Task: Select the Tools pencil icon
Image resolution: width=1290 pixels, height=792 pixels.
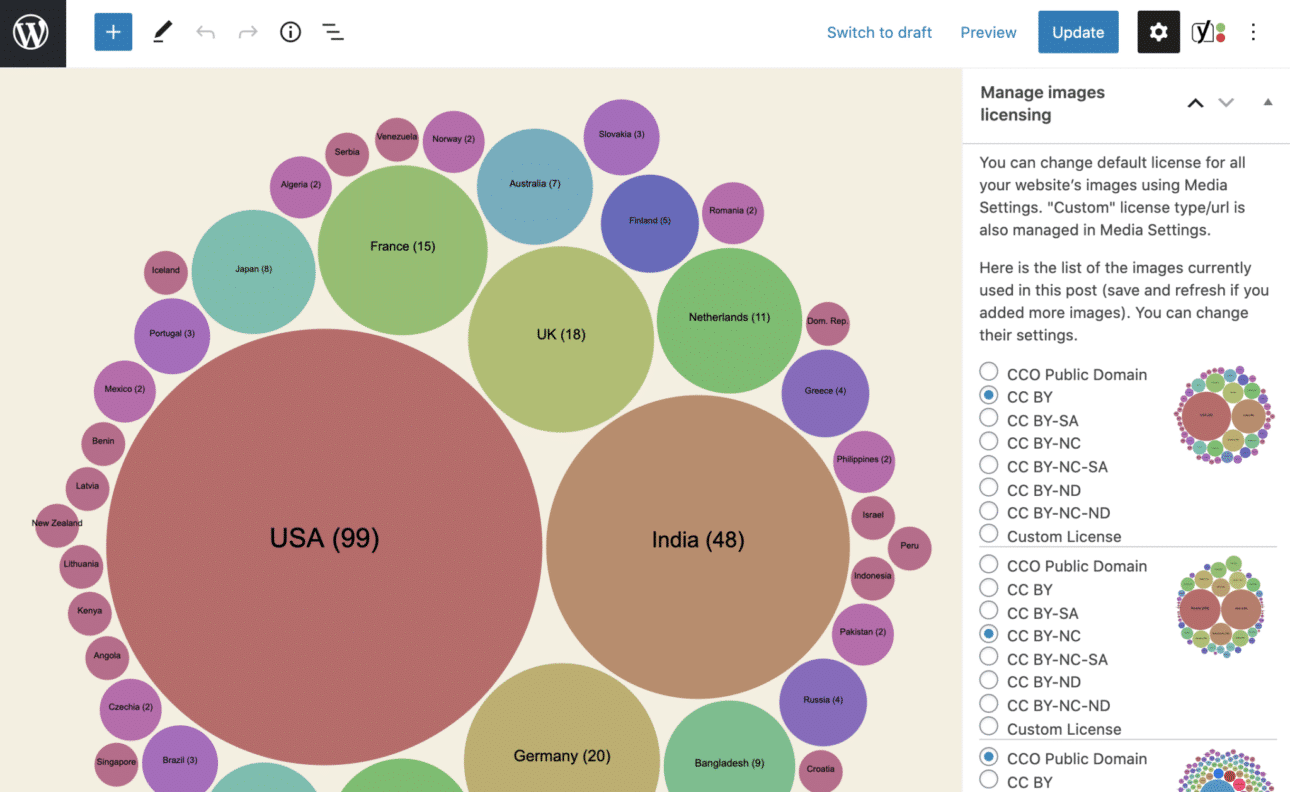Action: [161, 31]
